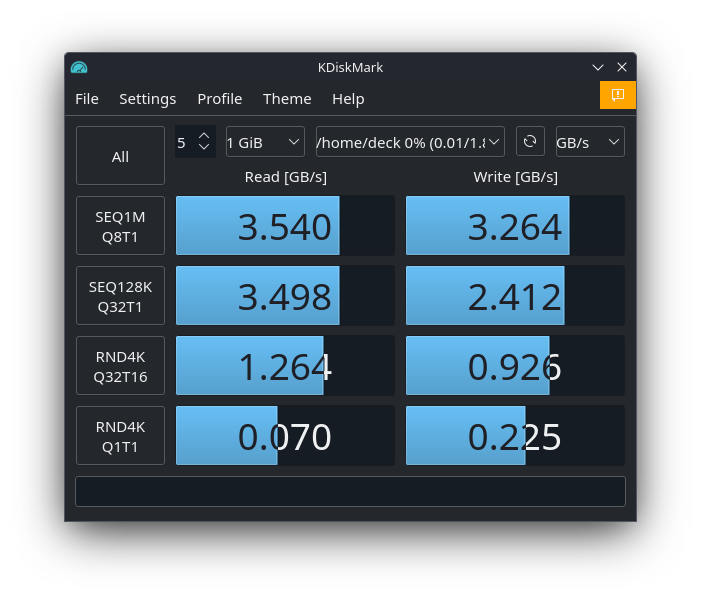
Task: Click the SEQ1M write result 3.264
Action: click(515, 226)
